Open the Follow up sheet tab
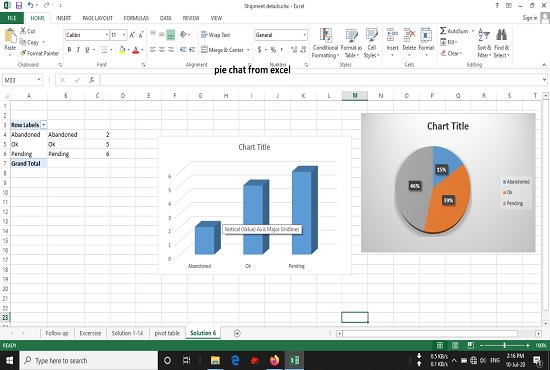This screenshot has height=370, width=550. tap(57, 333)
